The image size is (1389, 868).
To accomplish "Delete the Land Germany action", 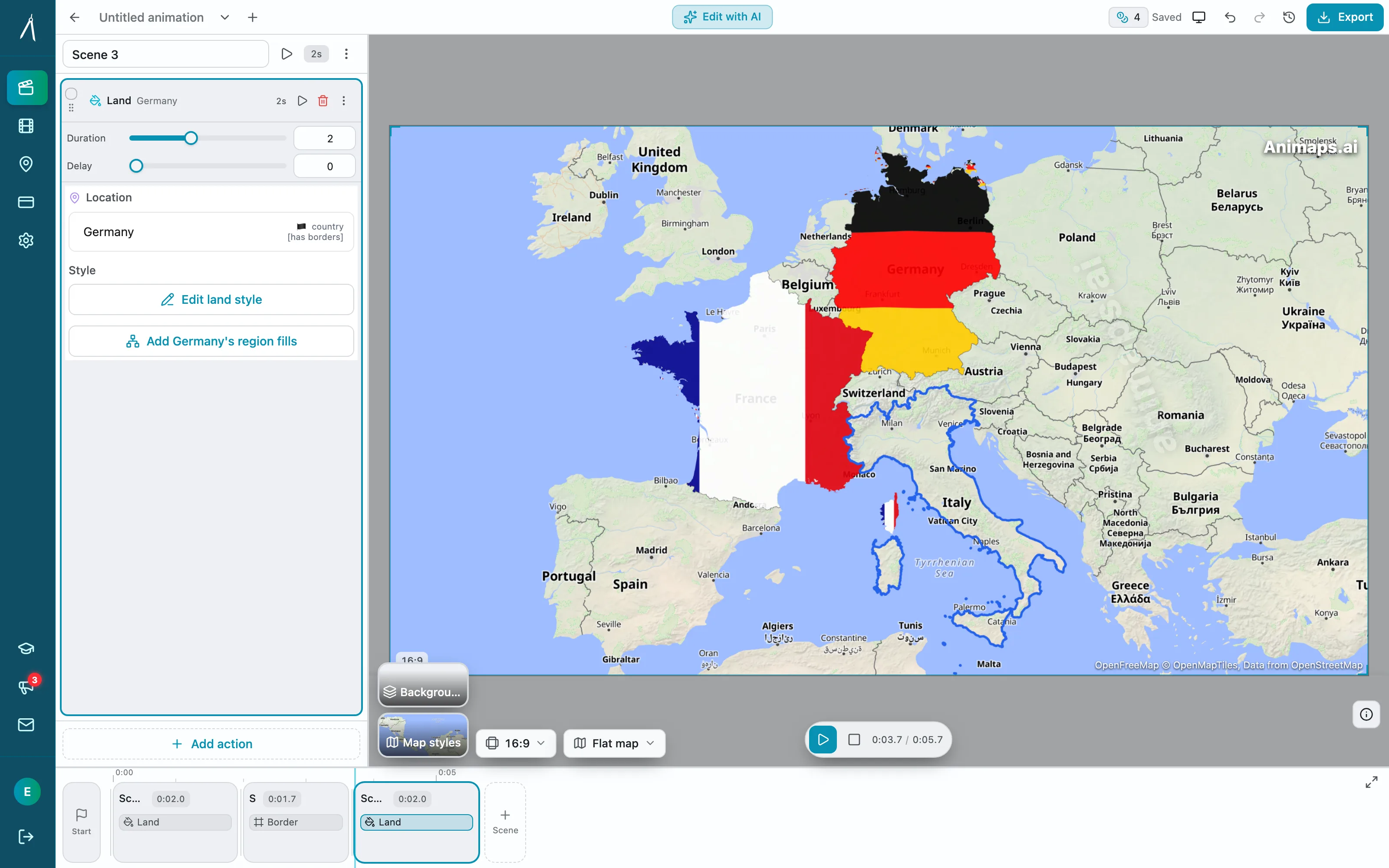I will tap(323, 101).
